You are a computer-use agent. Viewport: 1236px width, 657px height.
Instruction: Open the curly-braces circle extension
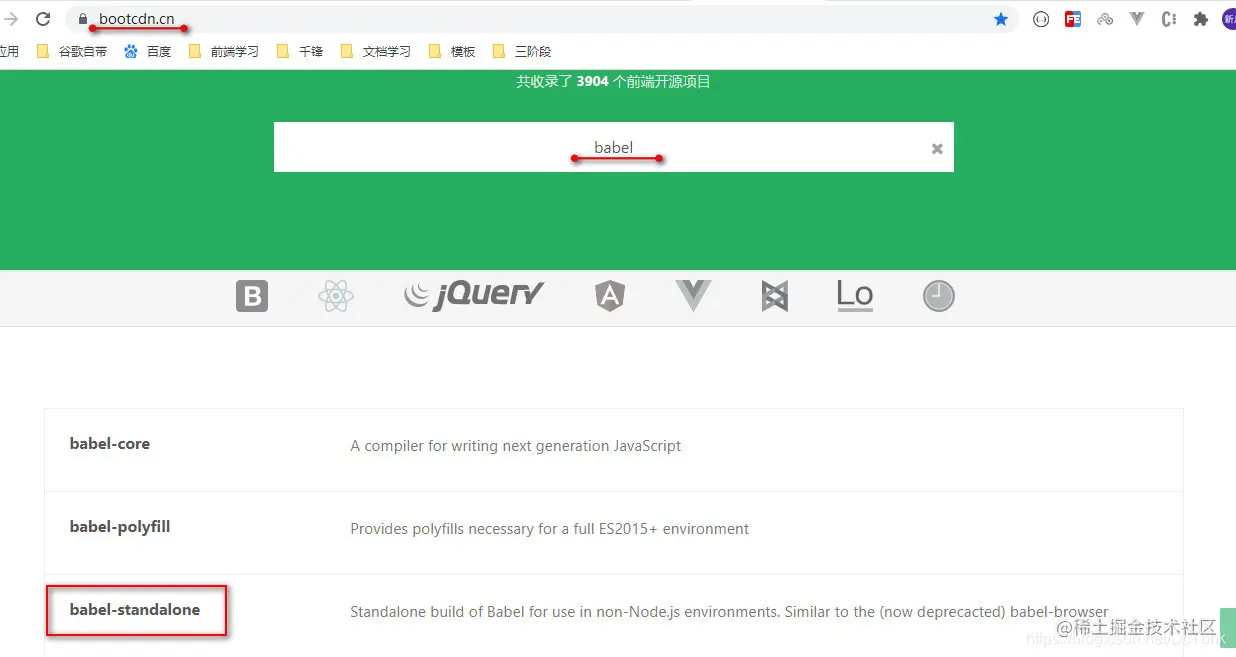coord(1041,19)
